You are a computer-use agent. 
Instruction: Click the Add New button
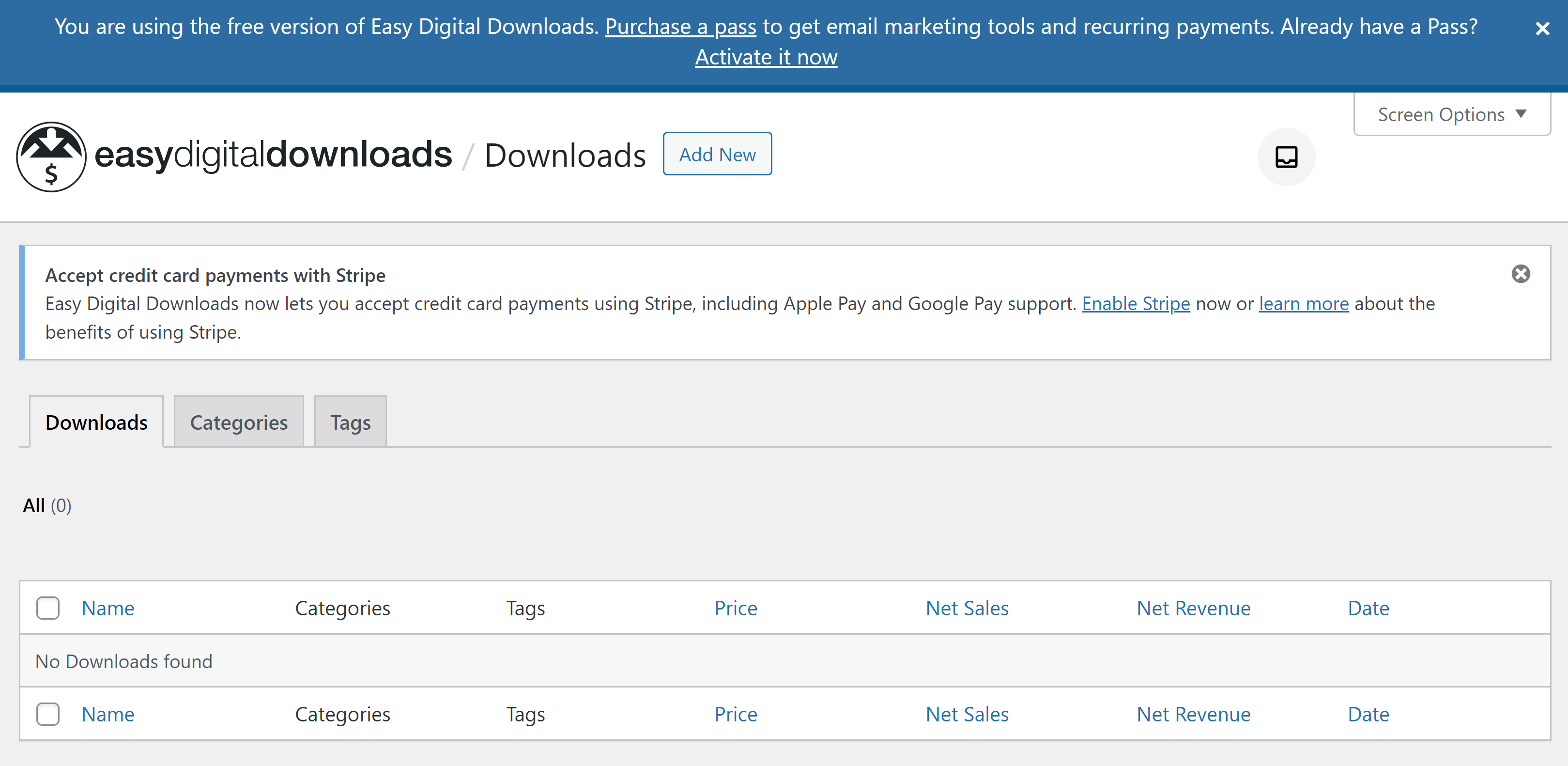(717, 154)
